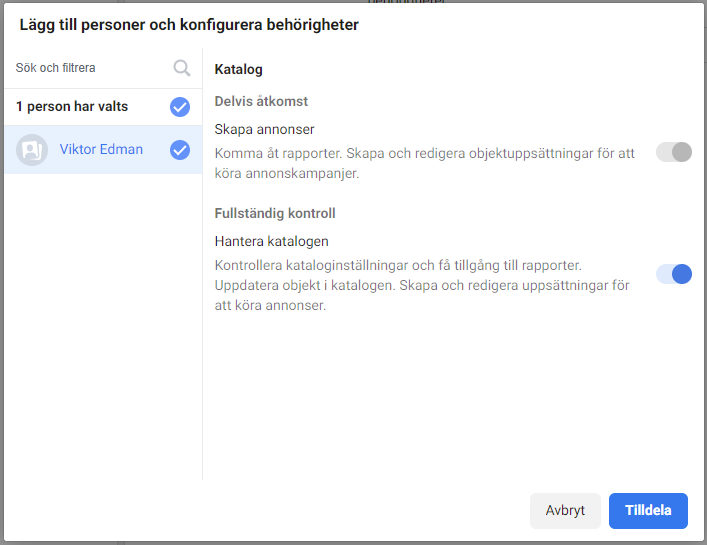The image size is (707, 545).
Task: Click the 'Sök och filtrera' search field
Action: pyautogui.click(x=103, y=68)
